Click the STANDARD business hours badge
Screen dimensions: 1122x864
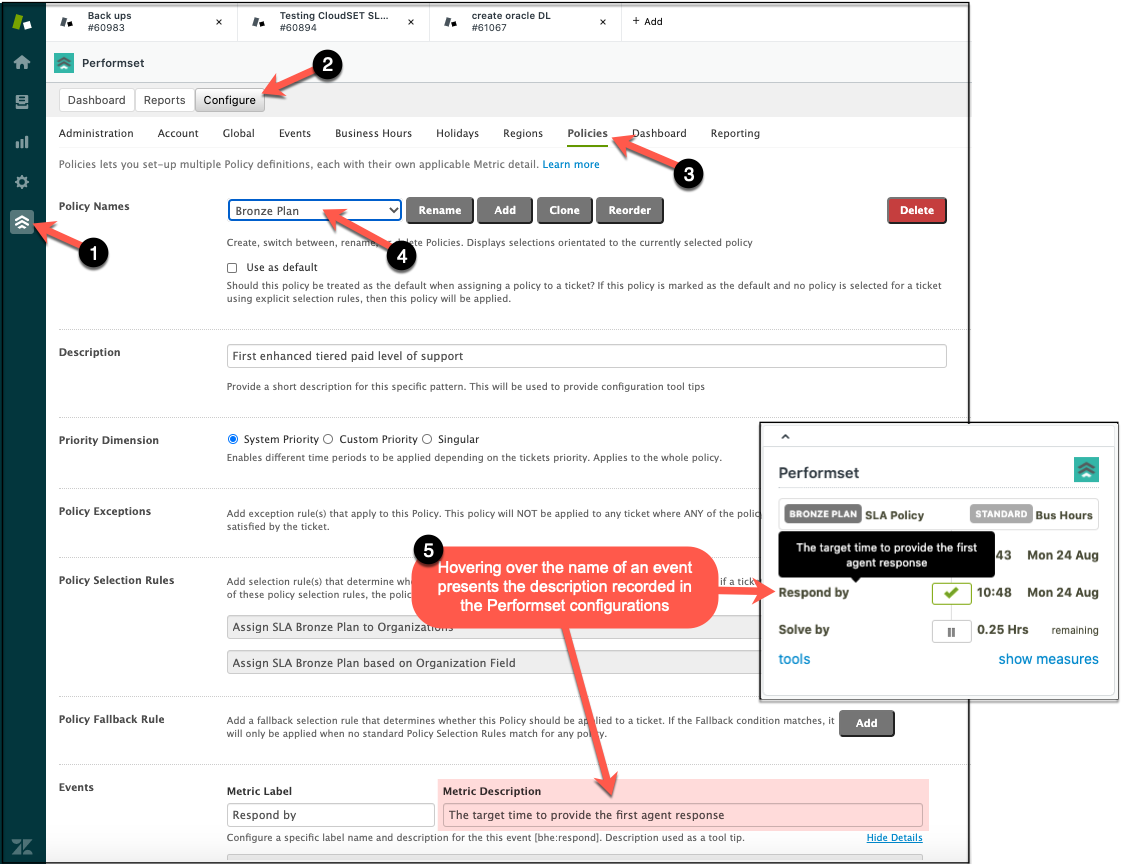(x=1001, y=514)
